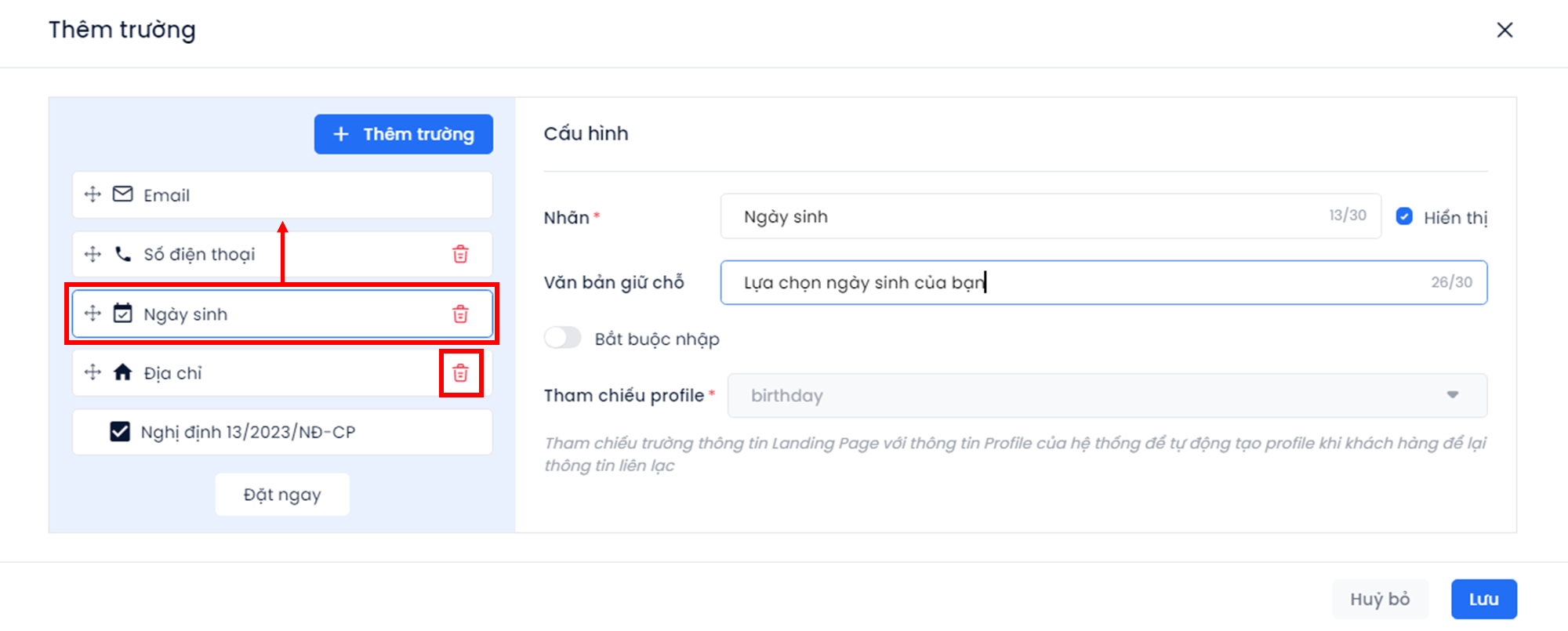
Task: Select the Email field label
Action: coord(166,195)
